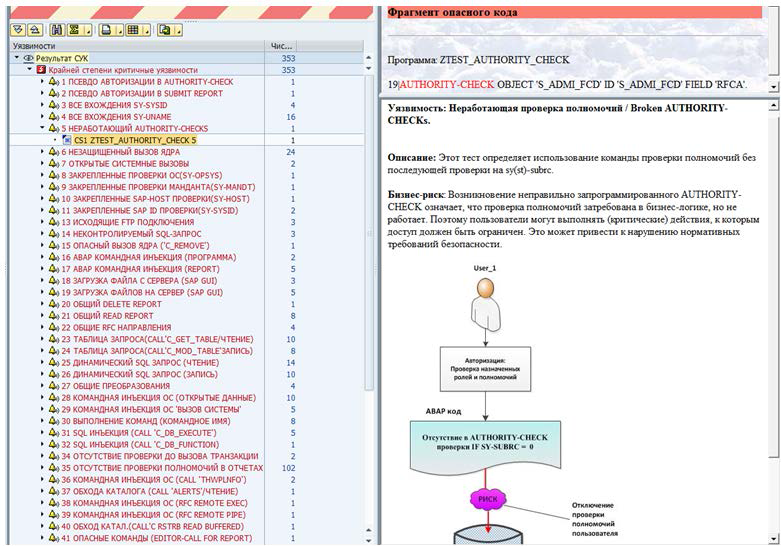Click the Sigma totals toolbar icon

point(74,30)
